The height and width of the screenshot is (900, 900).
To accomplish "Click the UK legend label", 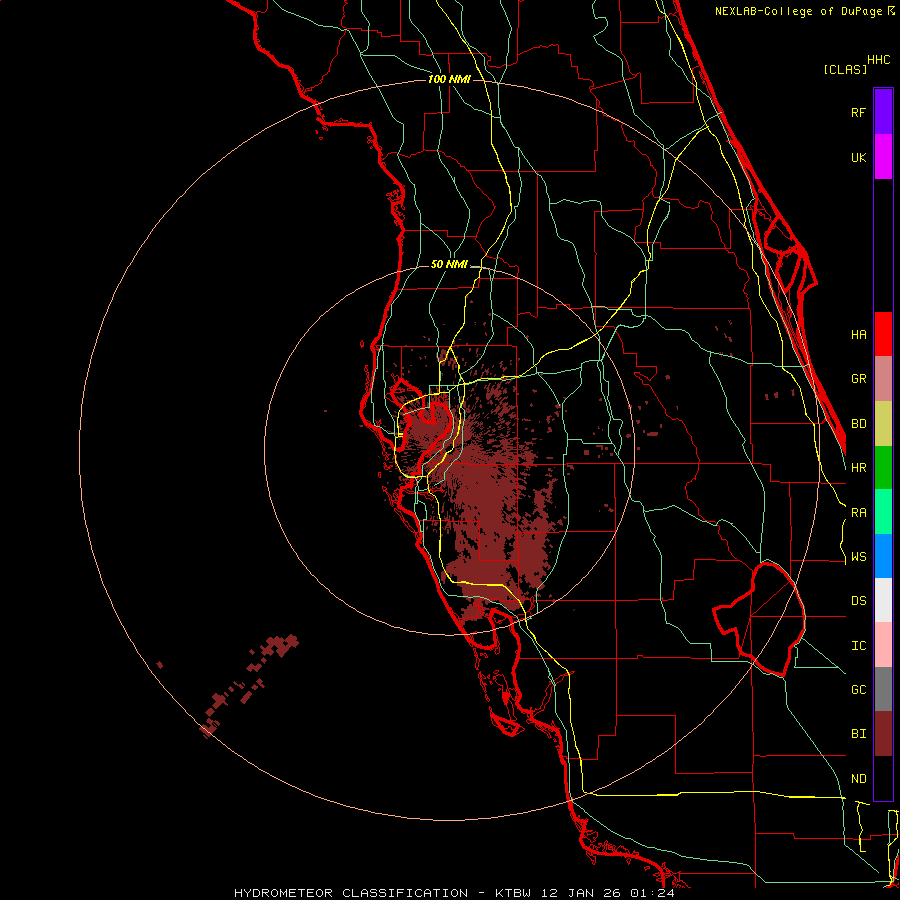I will click(x=858, y=157).
